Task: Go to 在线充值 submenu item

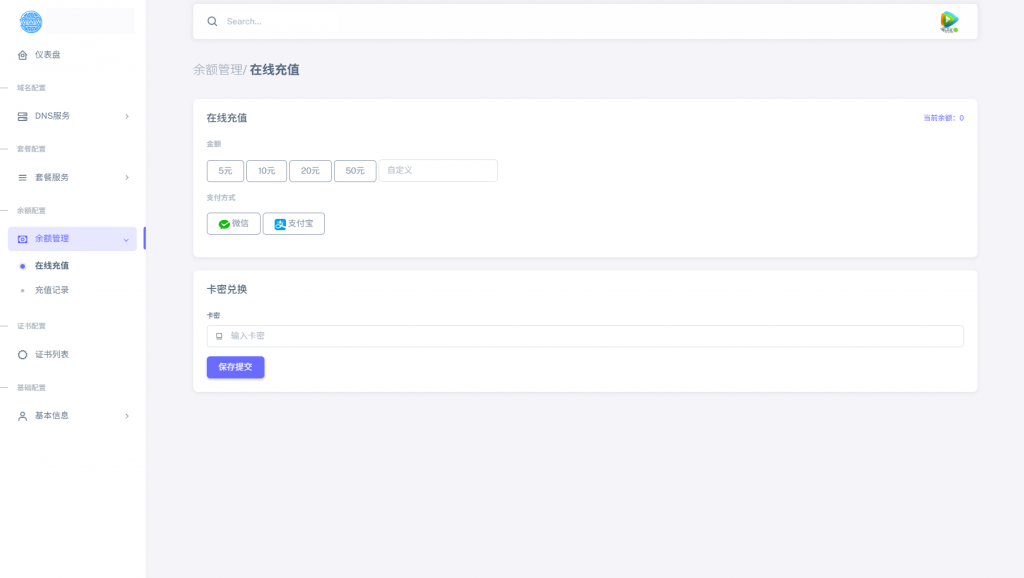Action: 52,266
